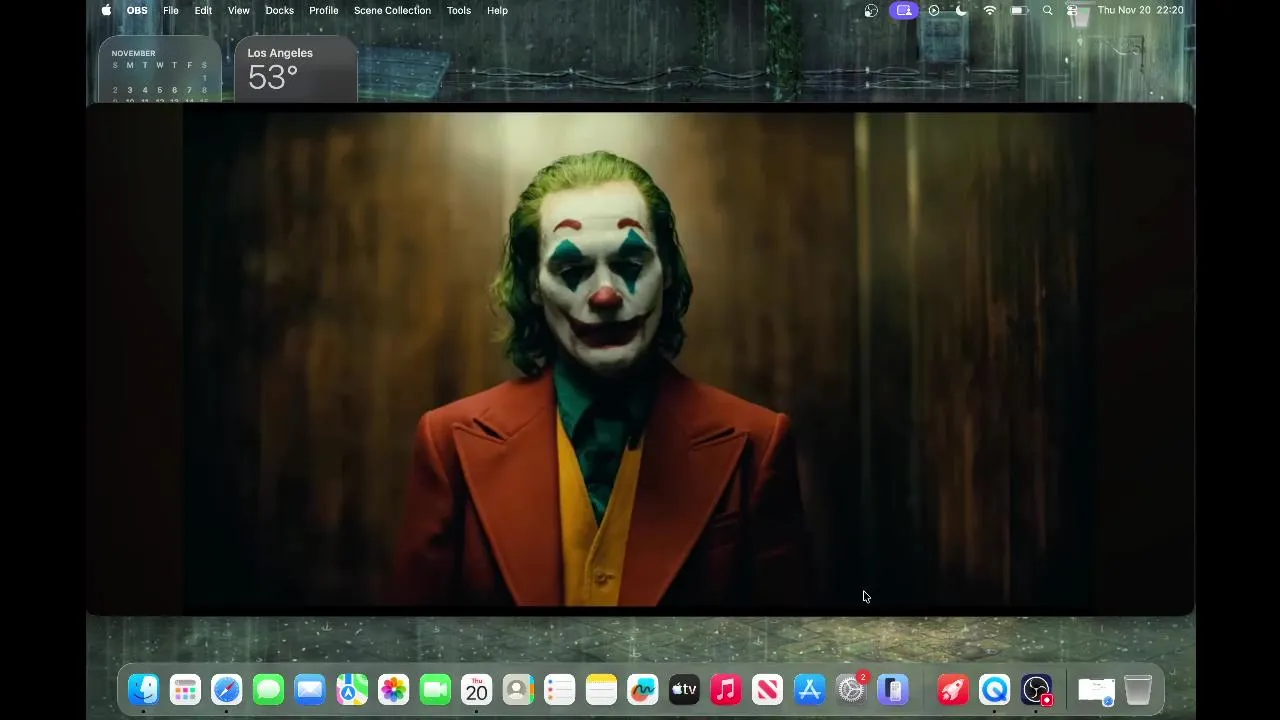
Task: Open System Settings from the dock
Action: (851, 689)
